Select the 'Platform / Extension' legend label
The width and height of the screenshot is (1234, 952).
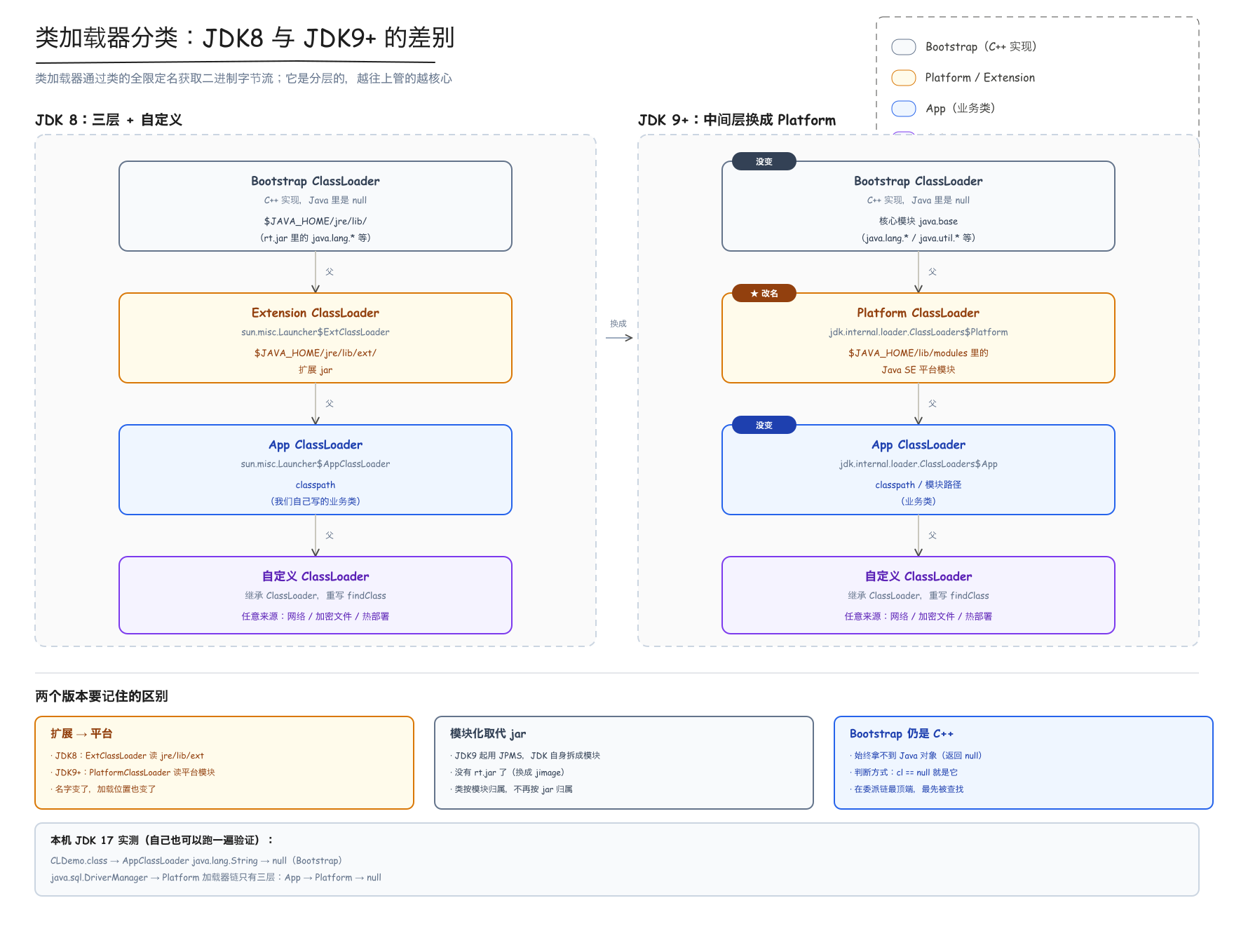(979, 78)
